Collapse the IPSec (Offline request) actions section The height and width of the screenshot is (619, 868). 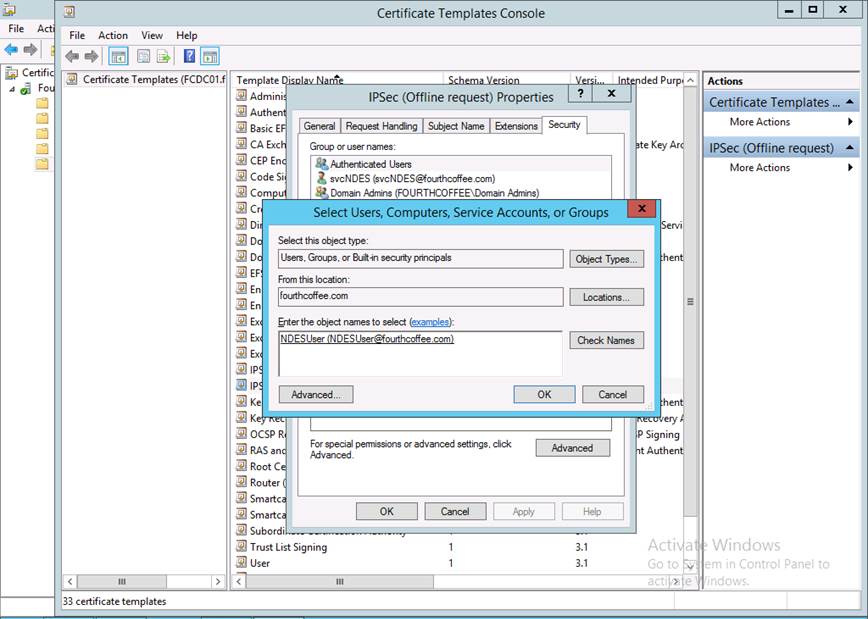(850, 148)
